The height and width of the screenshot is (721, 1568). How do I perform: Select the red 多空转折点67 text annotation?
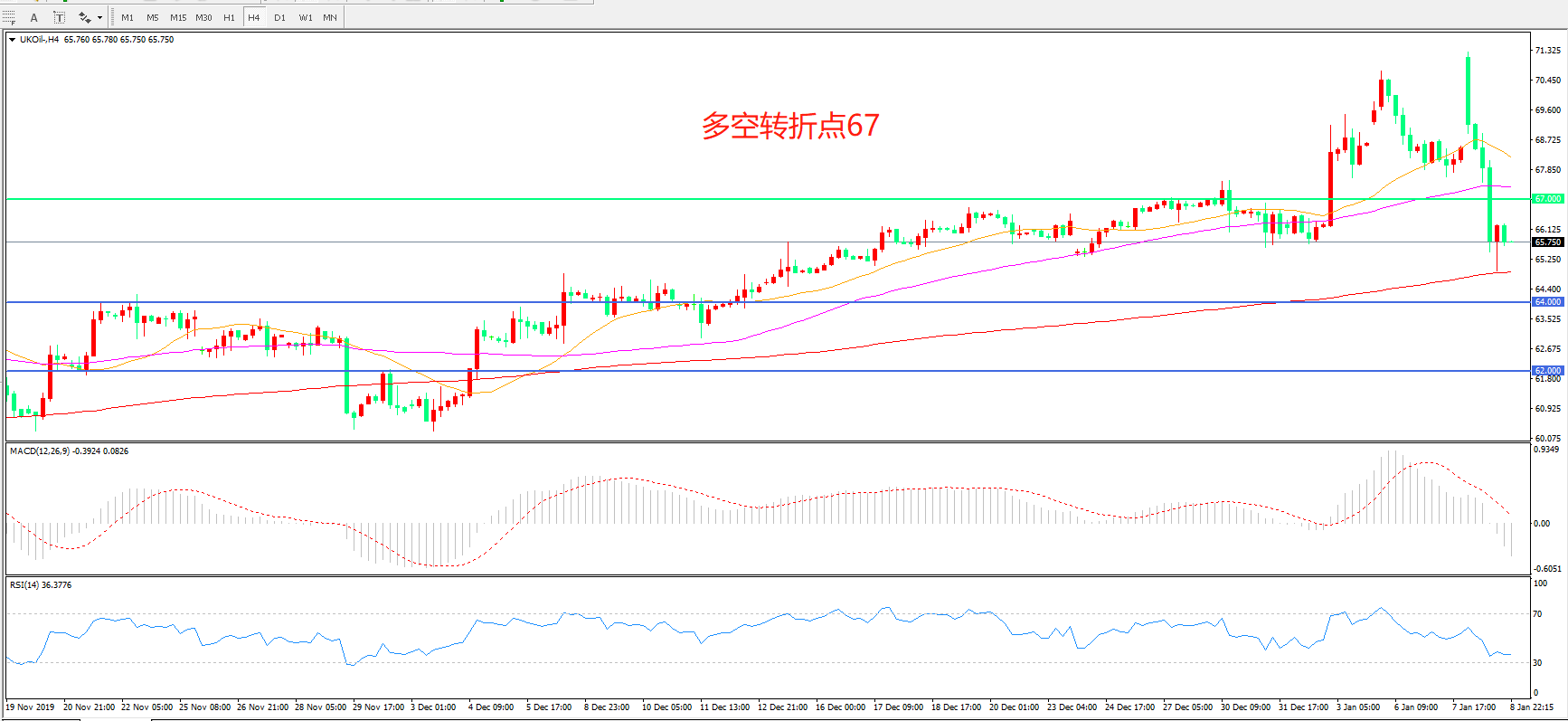[x=790, y=126]
